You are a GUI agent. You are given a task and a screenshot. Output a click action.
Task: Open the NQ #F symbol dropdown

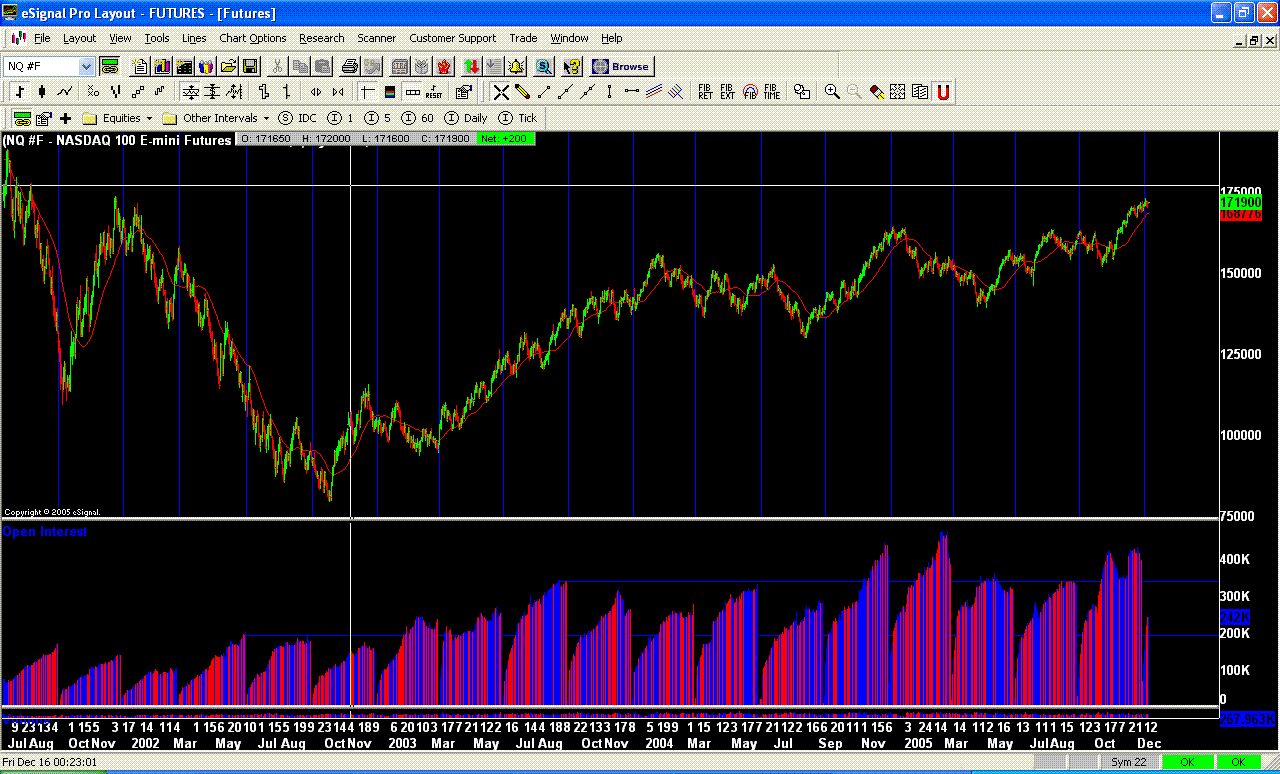pyautogui.click(x=85, y=65)
